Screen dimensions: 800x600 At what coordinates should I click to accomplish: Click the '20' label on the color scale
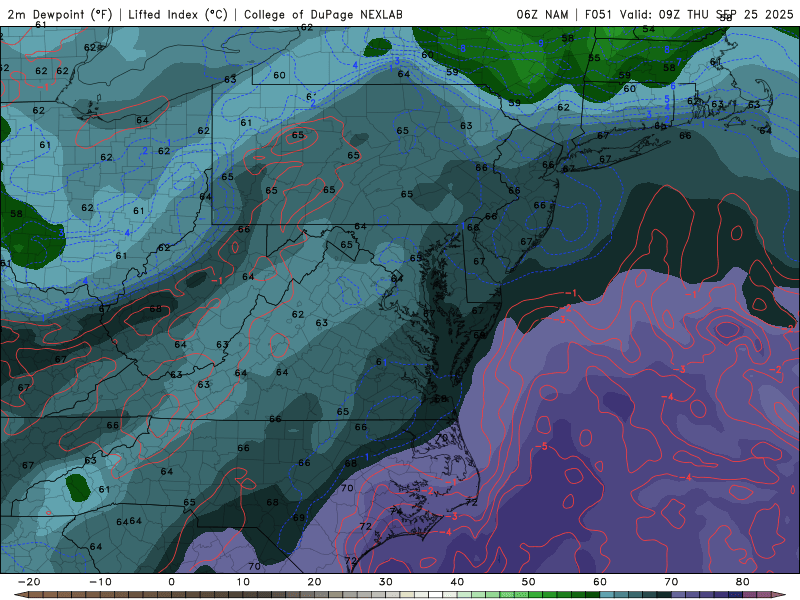click(314, 582)
